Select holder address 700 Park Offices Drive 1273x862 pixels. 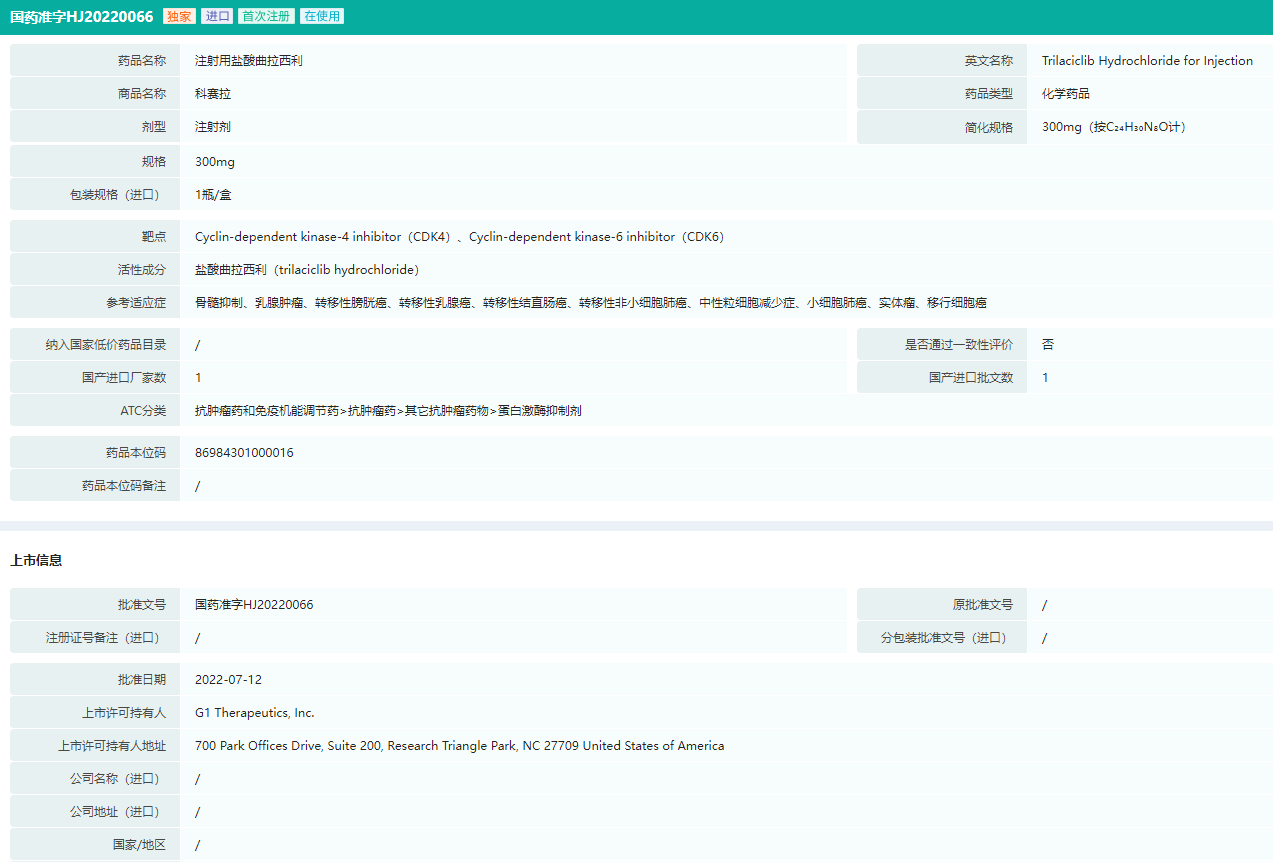459,746
